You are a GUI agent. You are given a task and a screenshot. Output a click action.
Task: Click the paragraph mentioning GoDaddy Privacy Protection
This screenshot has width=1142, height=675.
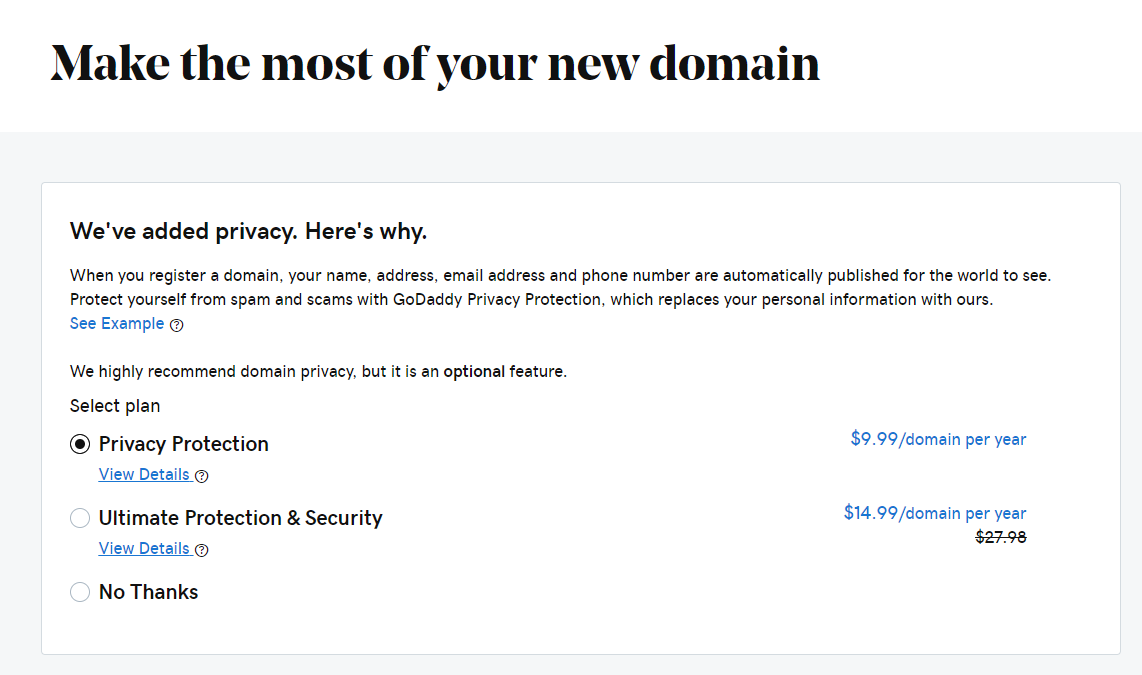coord(531,287)
